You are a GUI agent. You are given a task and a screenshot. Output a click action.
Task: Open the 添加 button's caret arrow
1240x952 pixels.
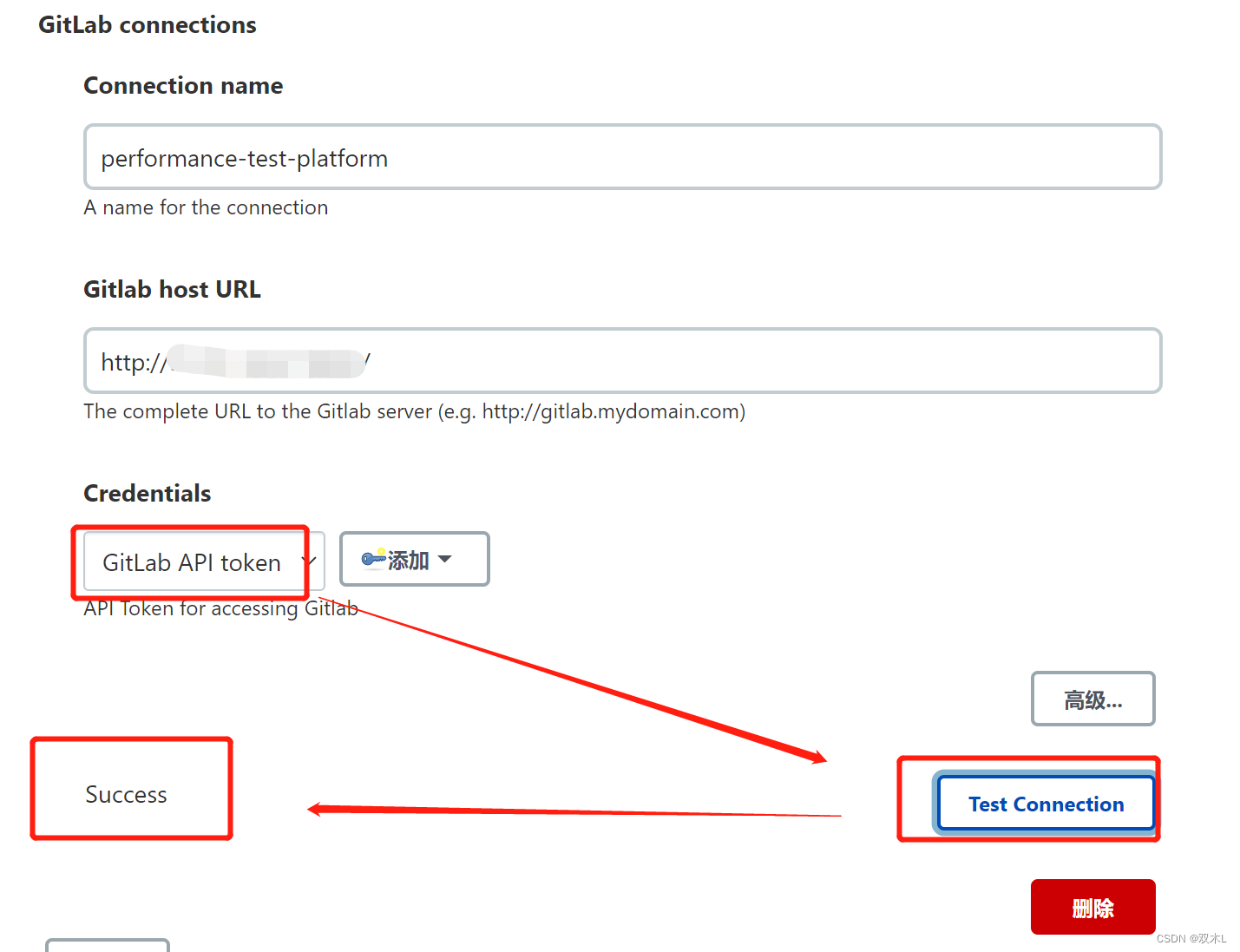point(445,559)
